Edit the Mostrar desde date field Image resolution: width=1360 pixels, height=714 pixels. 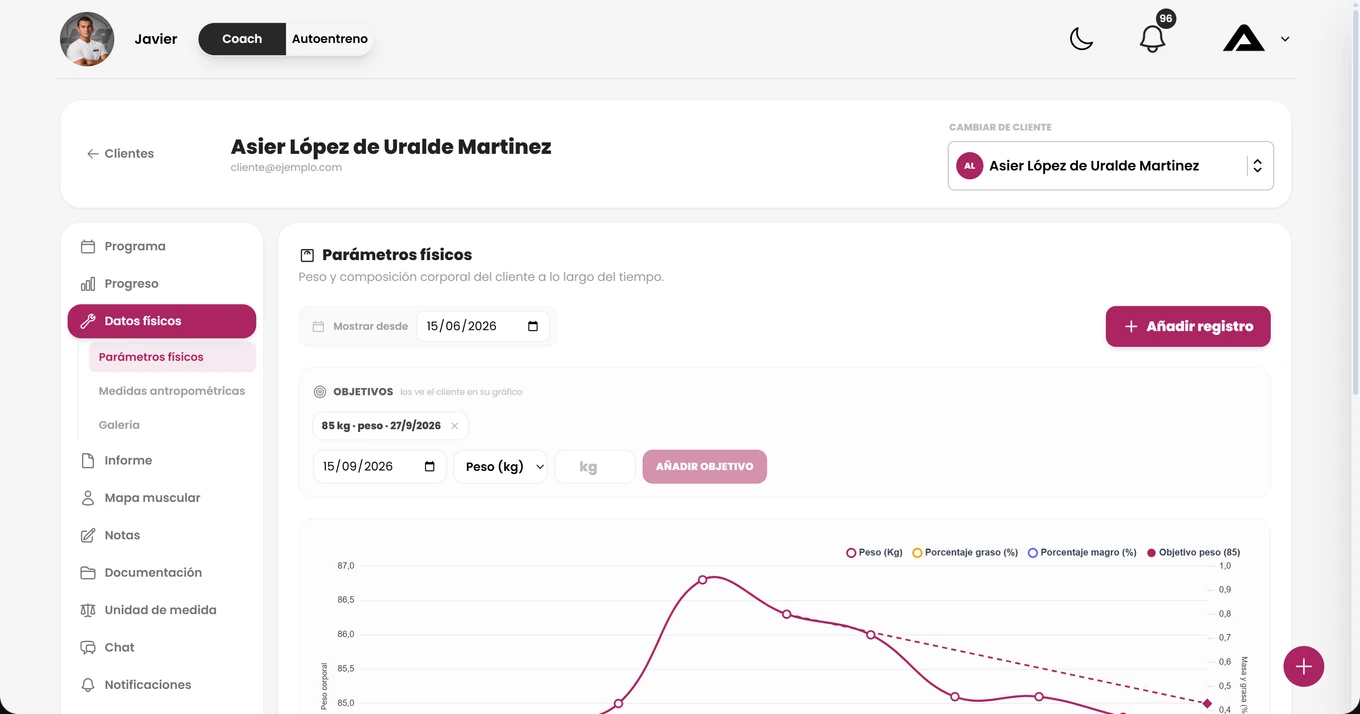coord(483,326)
